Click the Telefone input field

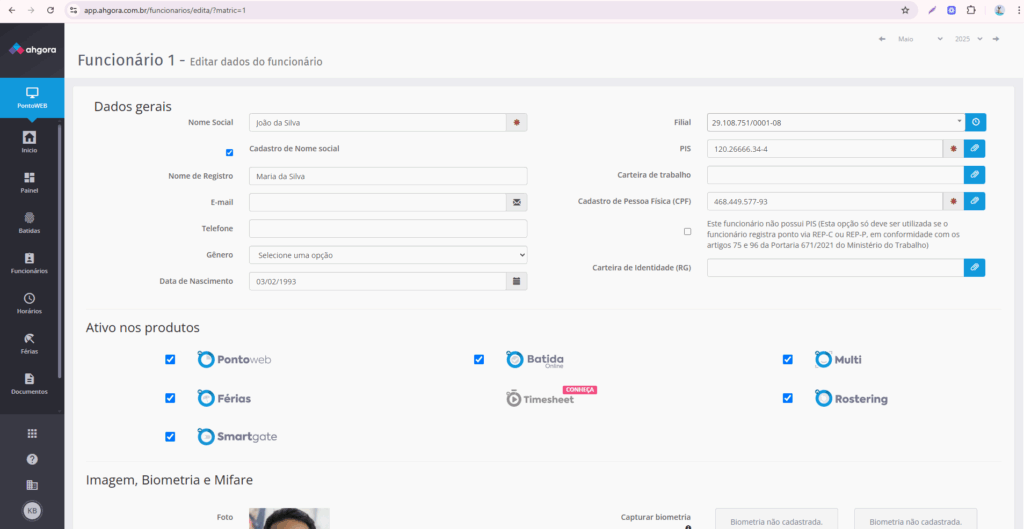click(x=388, y=229)
